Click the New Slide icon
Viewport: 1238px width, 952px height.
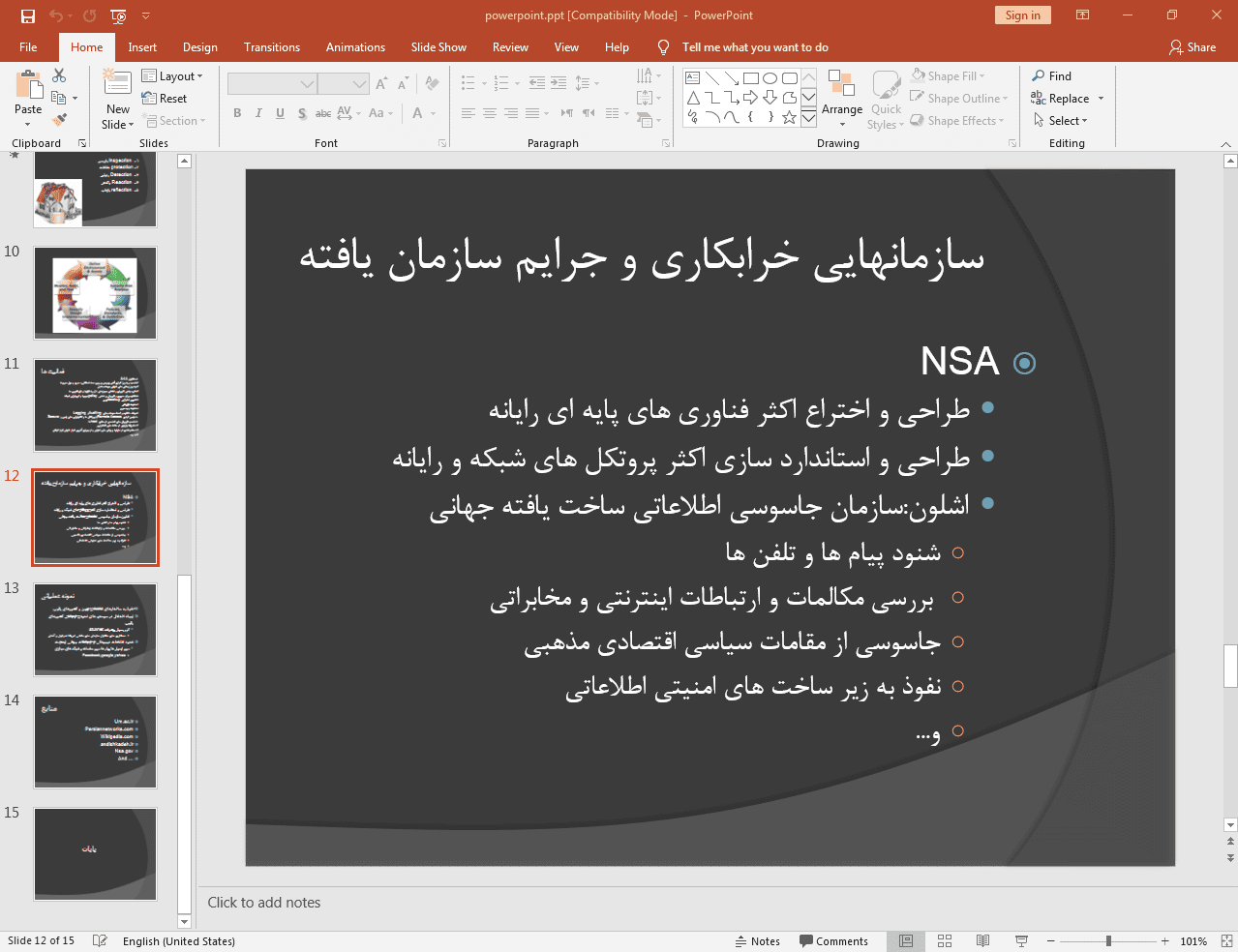(117, 84)
